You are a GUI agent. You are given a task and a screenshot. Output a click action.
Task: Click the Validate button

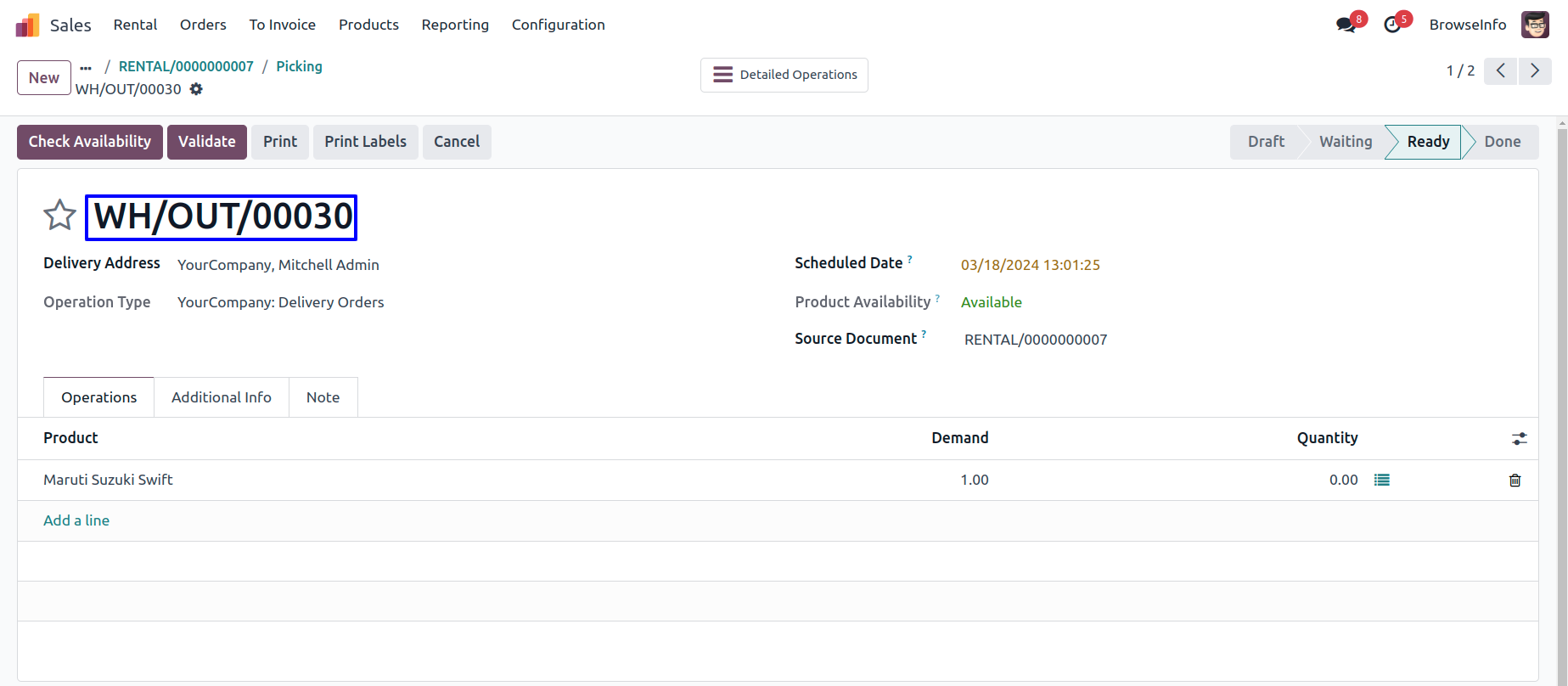(206, 142)
